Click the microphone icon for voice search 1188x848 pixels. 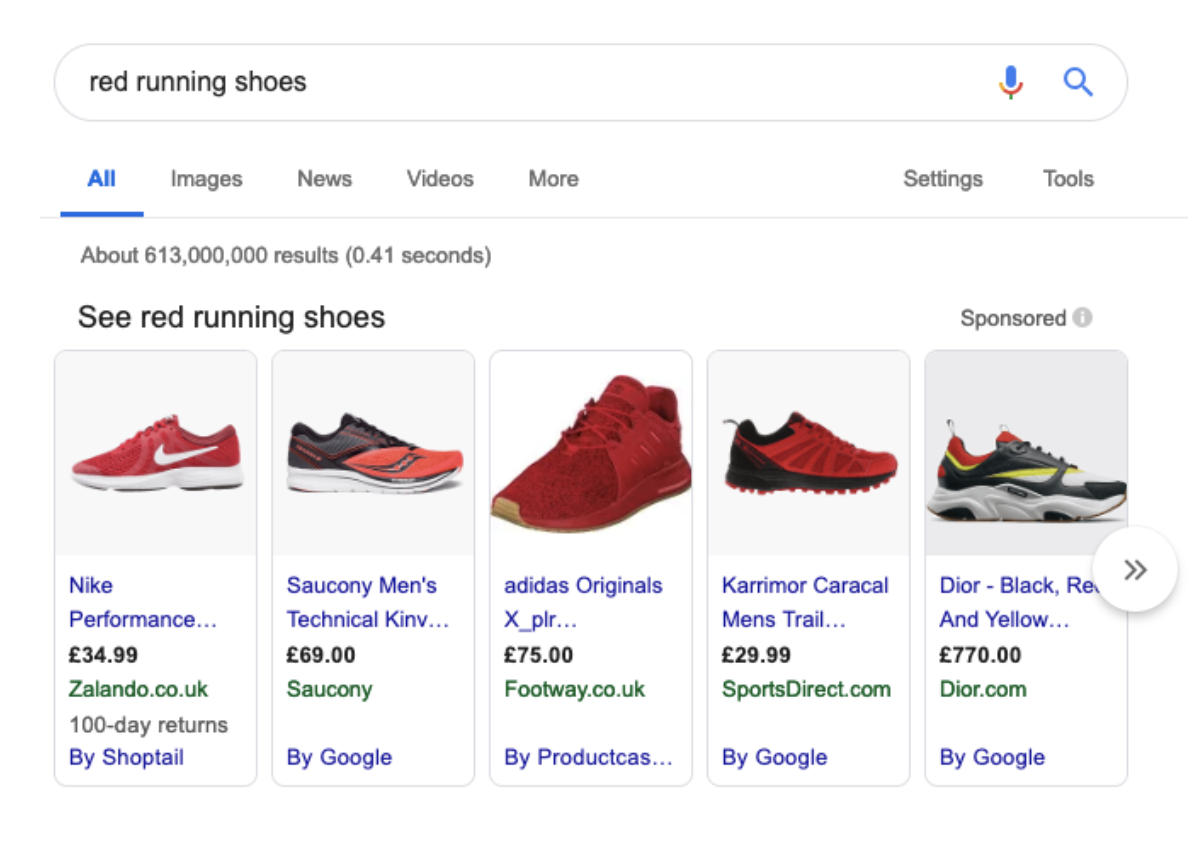pos(1012,81)
